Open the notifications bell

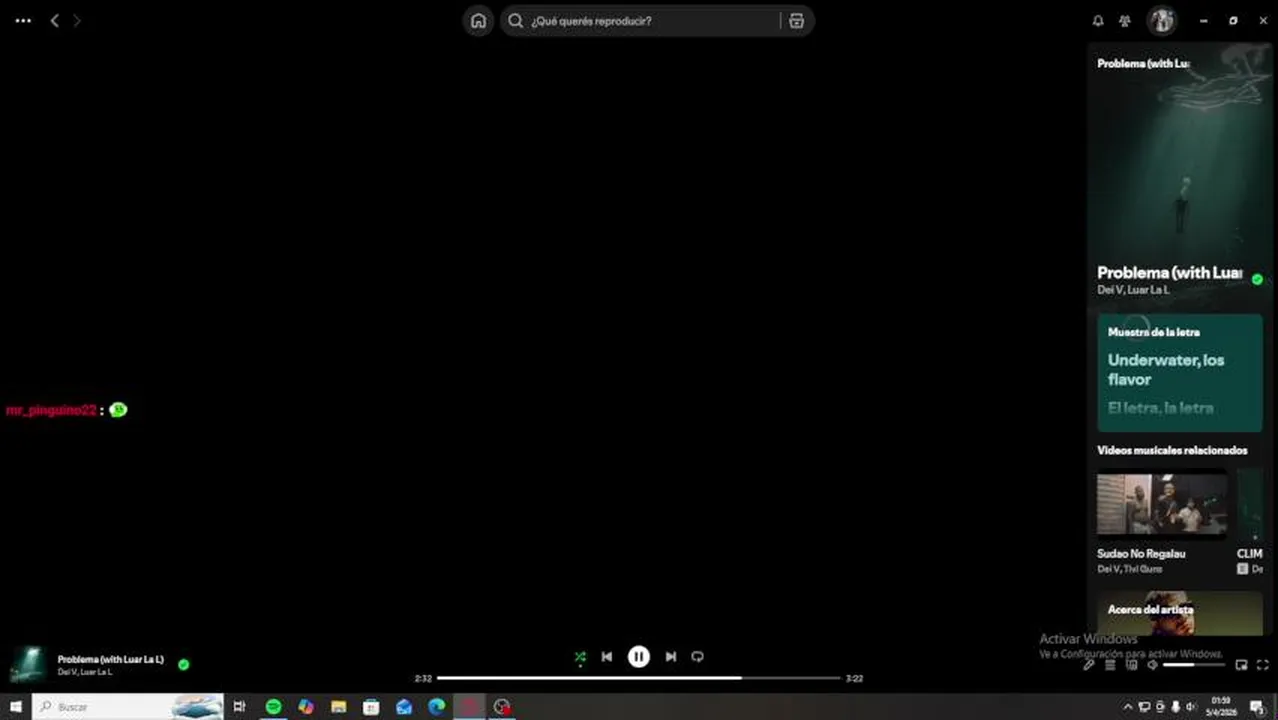[1098, 21]
